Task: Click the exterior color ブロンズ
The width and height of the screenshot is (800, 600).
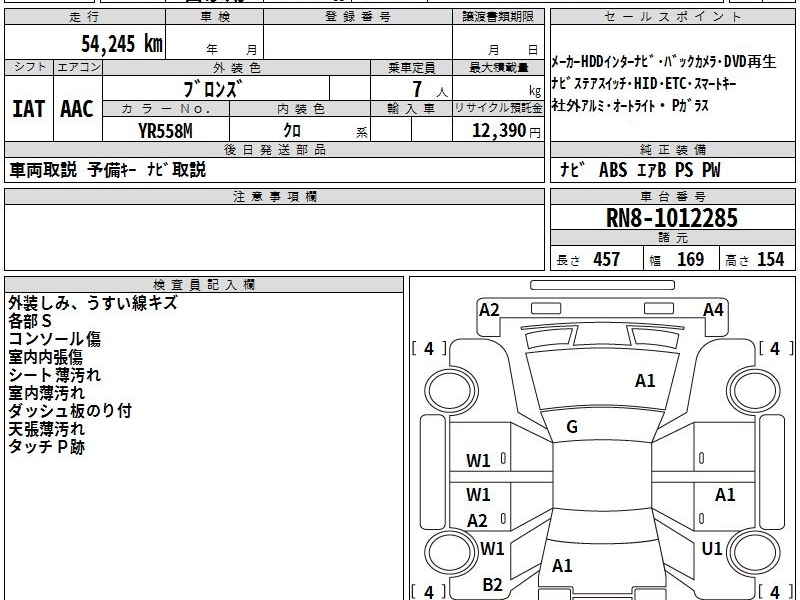Action: tap(211, 89)
